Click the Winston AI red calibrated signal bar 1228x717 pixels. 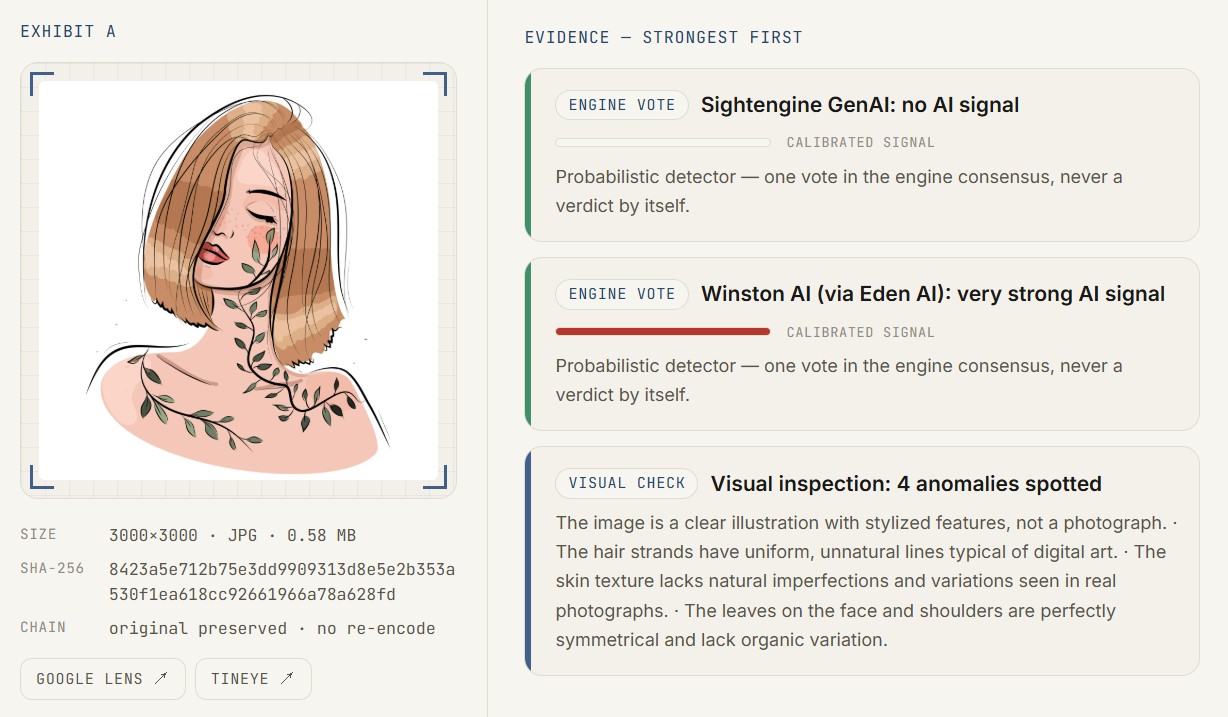[x=663, y=331]
